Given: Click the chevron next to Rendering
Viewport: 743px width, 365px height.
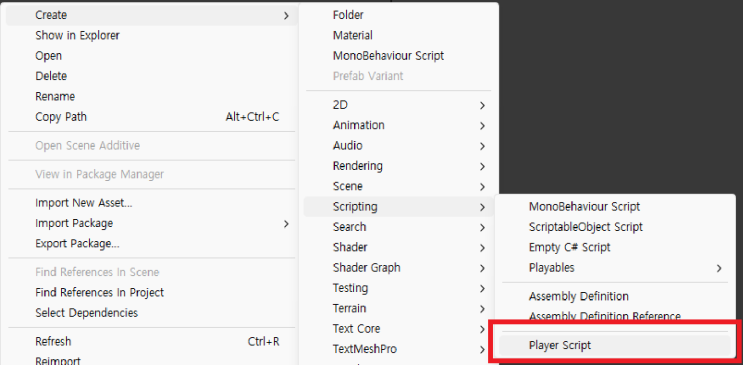Looking at the screenshot, I should [x=482, y=167].
